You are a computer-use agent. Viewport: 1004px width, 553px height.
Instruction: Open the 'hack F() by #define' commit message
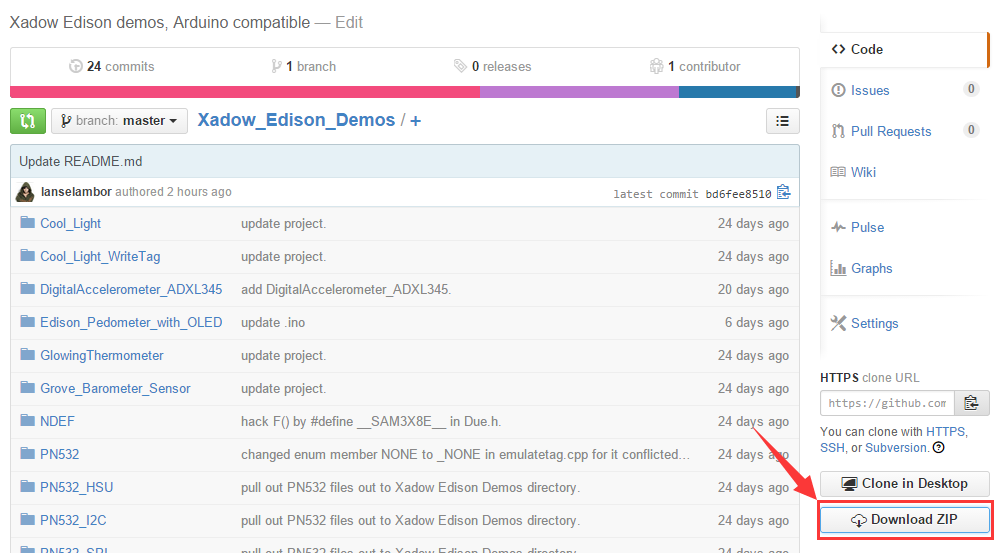point(371,421)
